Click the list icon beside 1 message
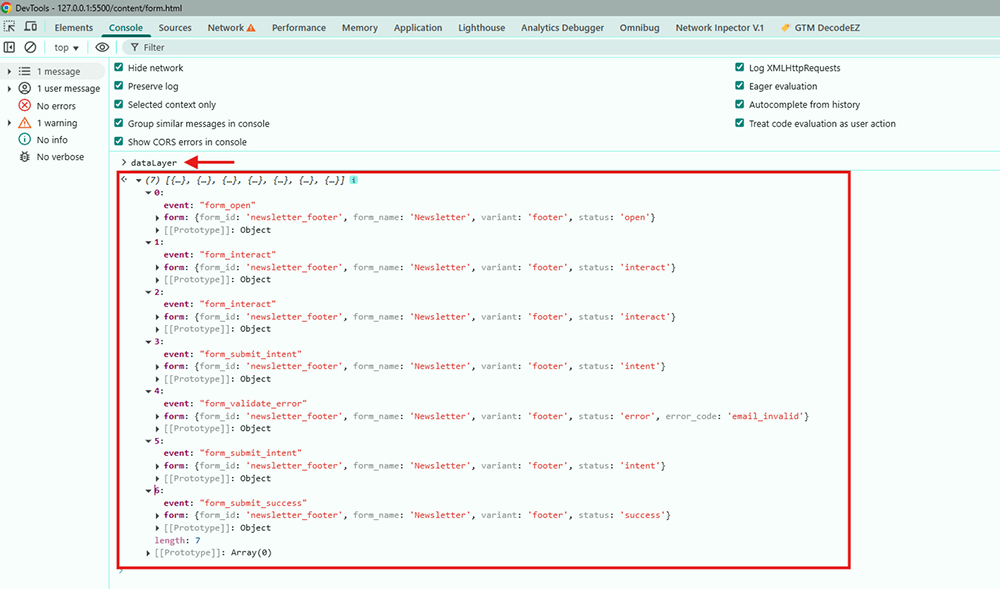This screenshot has height=589, width=1000. point(24,71)
